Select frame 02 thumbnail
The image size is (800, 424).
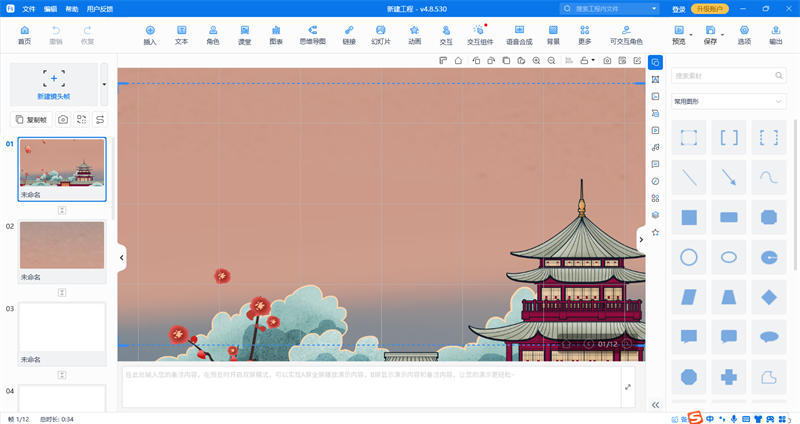(62, 245)
